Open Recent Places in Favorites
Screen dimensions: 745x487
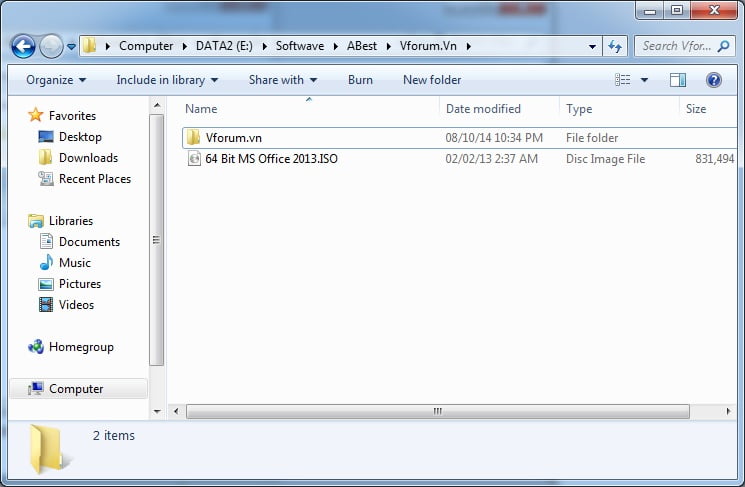(95, 179)
